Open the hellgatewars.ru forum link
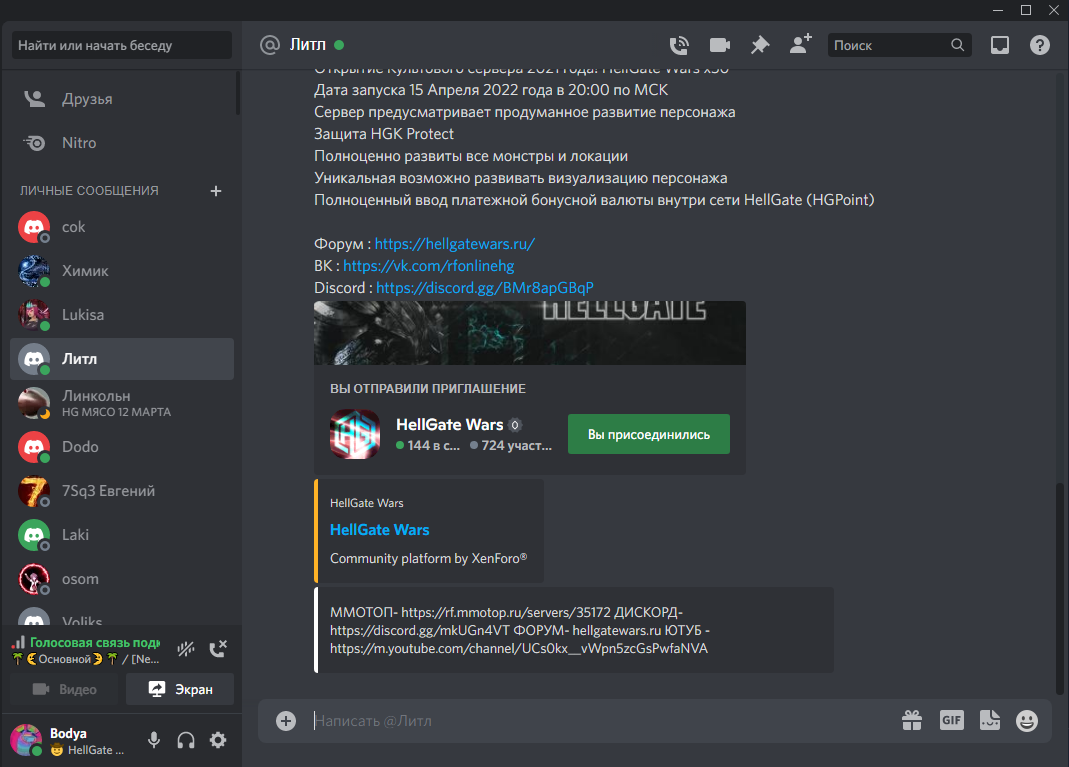This screenshot has height=767, width=1069. (455, 243)
